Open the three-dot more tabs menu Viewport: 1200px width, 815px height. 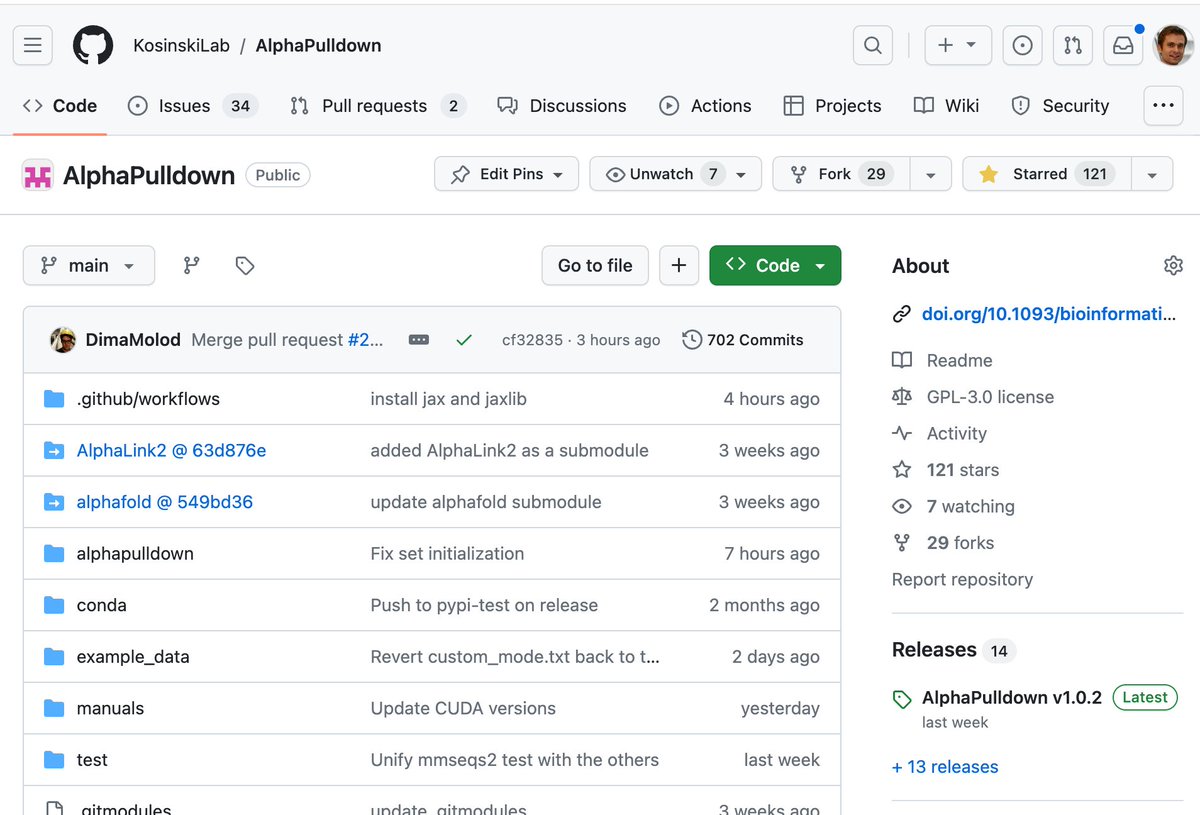click(1163, 105)
